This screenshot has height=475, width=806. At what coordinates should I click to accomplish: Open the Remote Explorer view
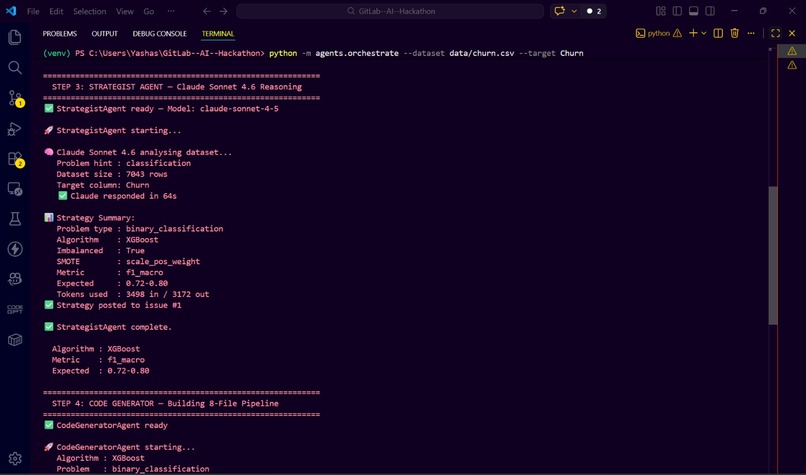point(15,189)
